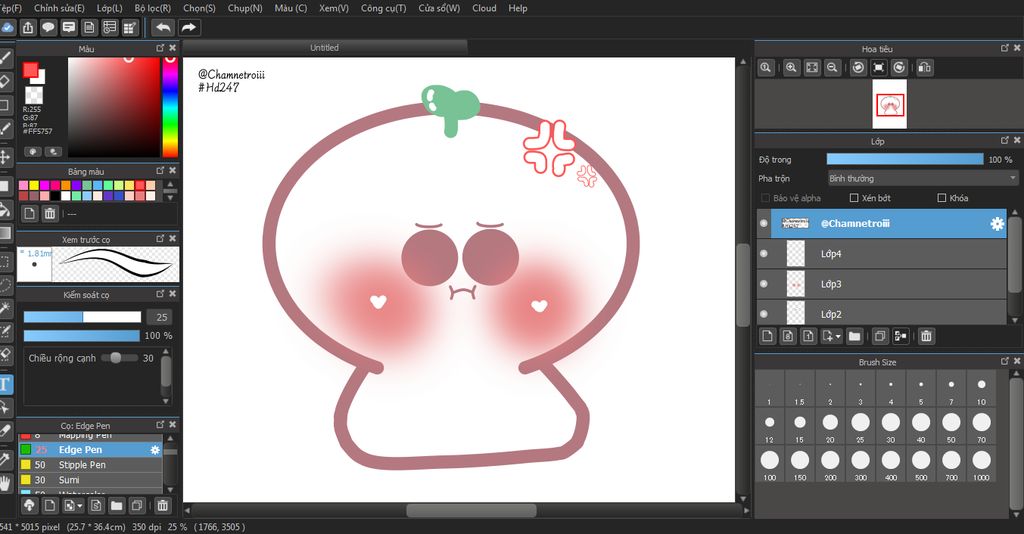
Task: Click the pop-out icon of the Màu panel
Action: [x=160, y=48]
